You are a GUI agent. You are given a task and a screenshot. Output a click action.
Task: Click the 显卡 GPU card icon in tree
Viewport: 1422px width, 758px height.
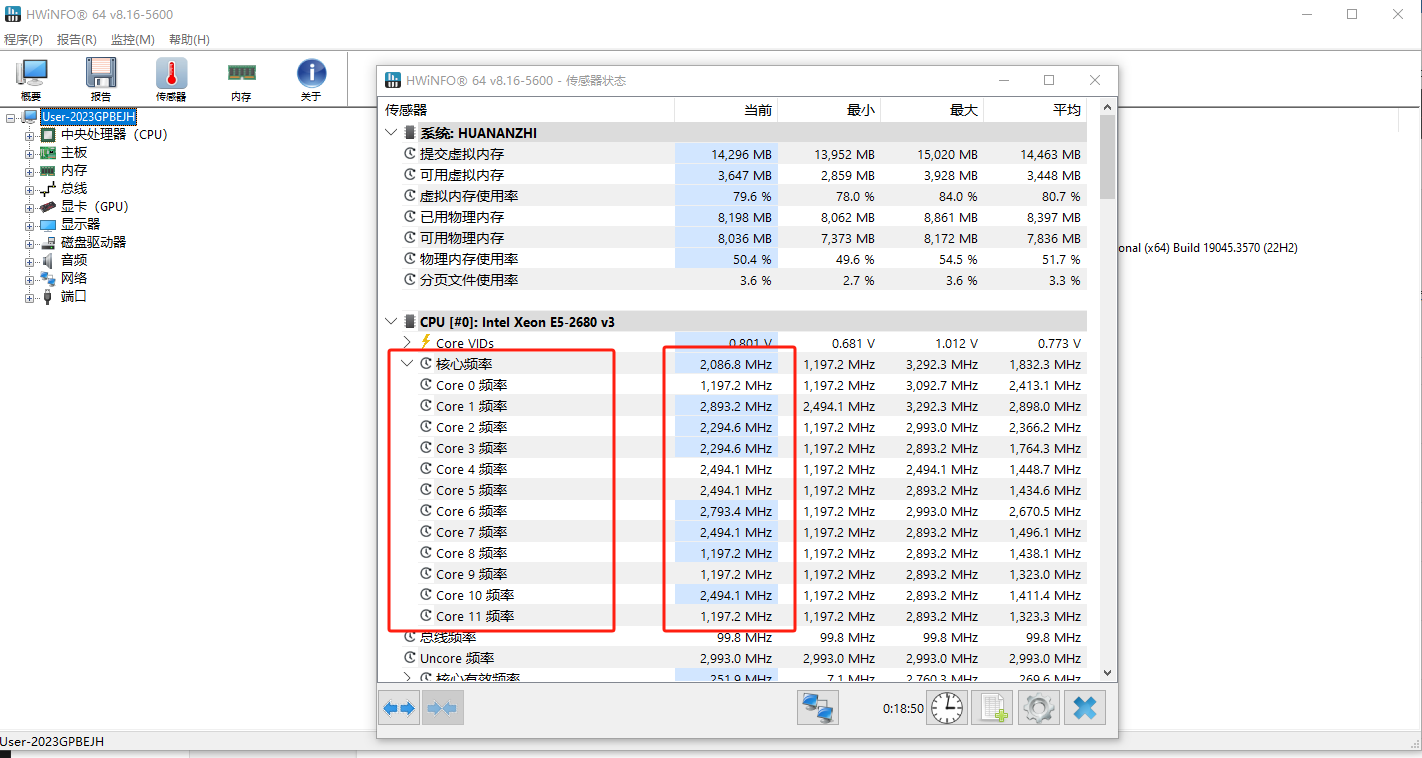coord(48,206)
